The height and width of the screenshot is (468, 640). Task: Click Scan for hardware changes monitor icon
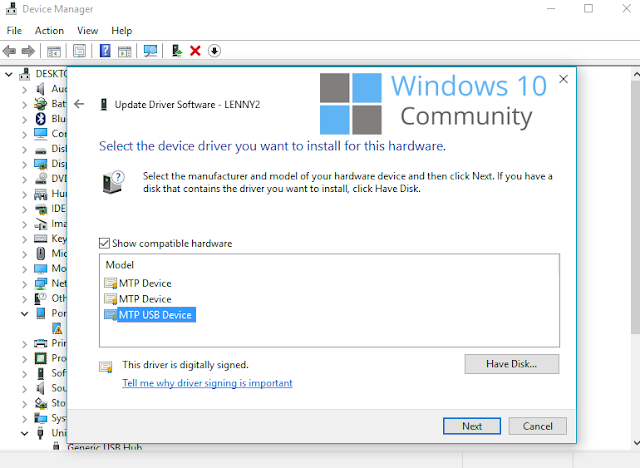pyautogui.click(x=150, y=51)
